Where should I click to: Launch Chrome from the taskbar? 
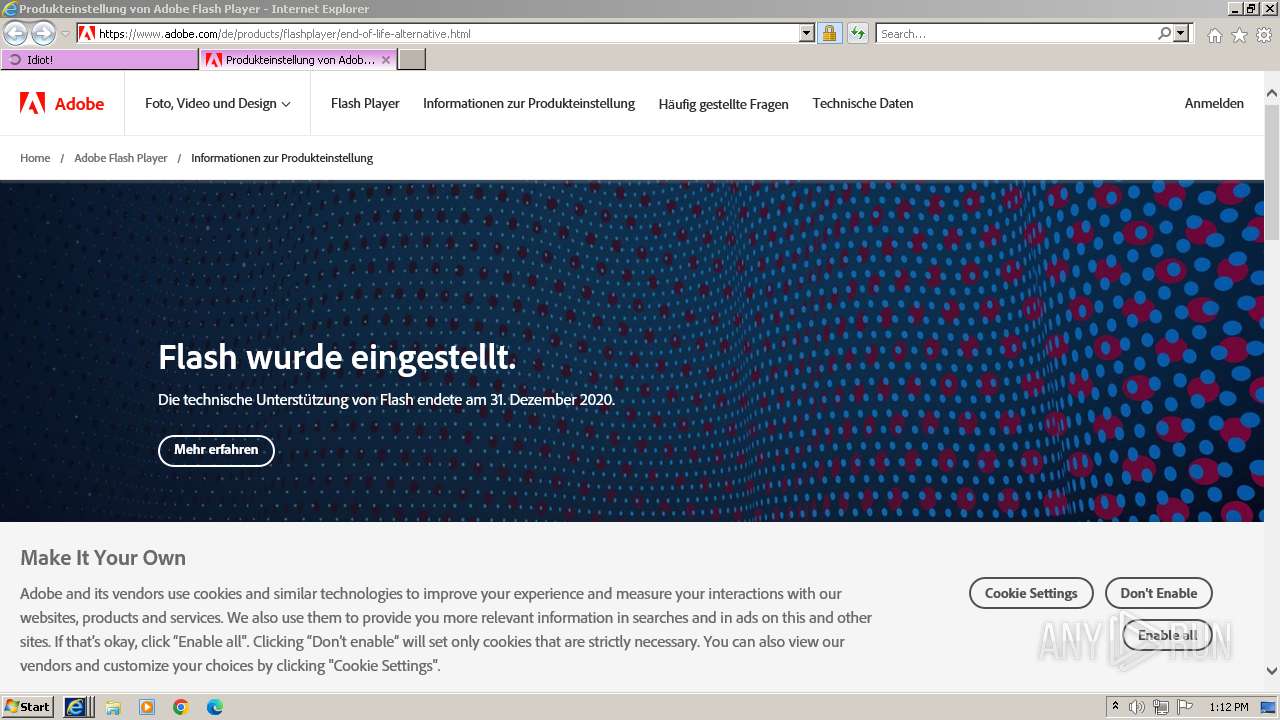(181, 707)
